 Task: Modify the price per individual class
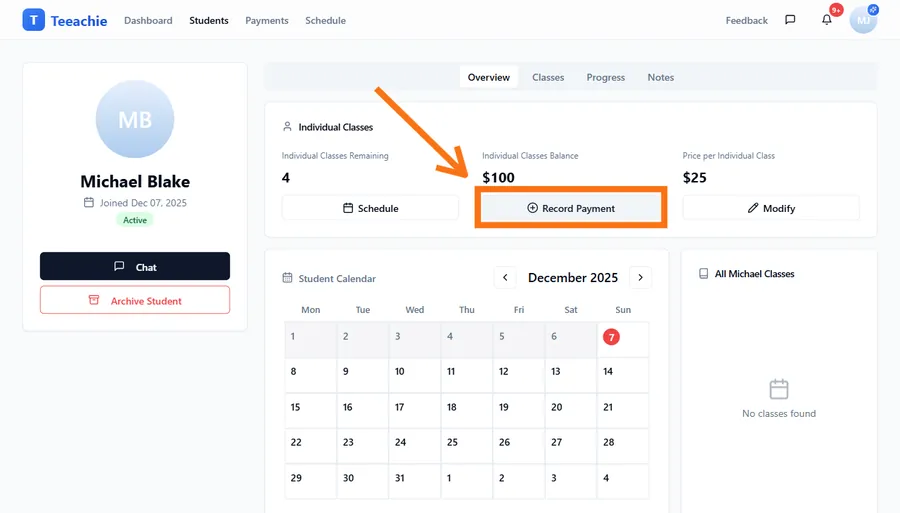click(771, 208)
